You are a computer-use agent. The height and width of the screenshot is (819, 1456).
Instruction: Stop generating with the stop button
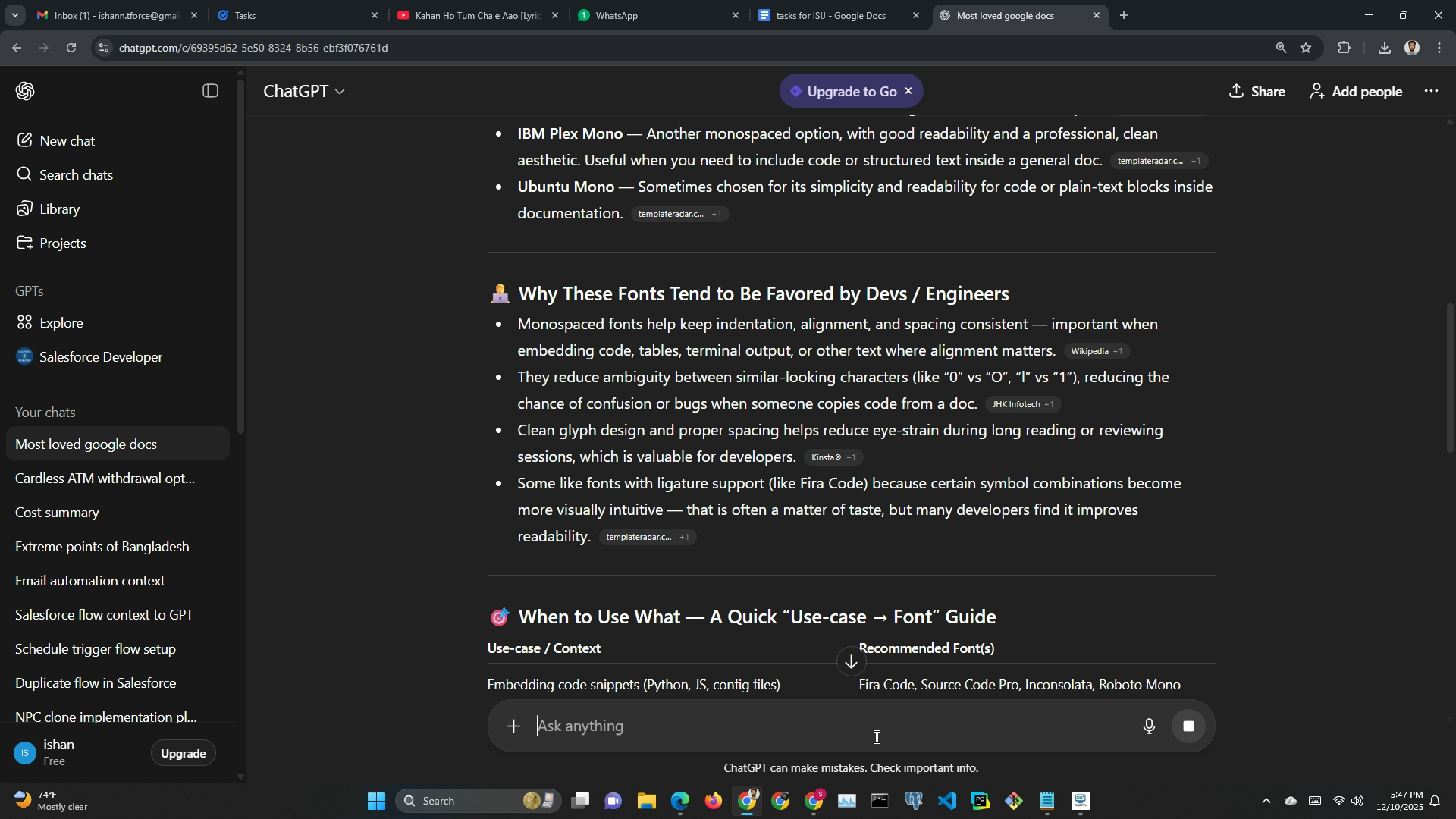(x=1188, y=726)
